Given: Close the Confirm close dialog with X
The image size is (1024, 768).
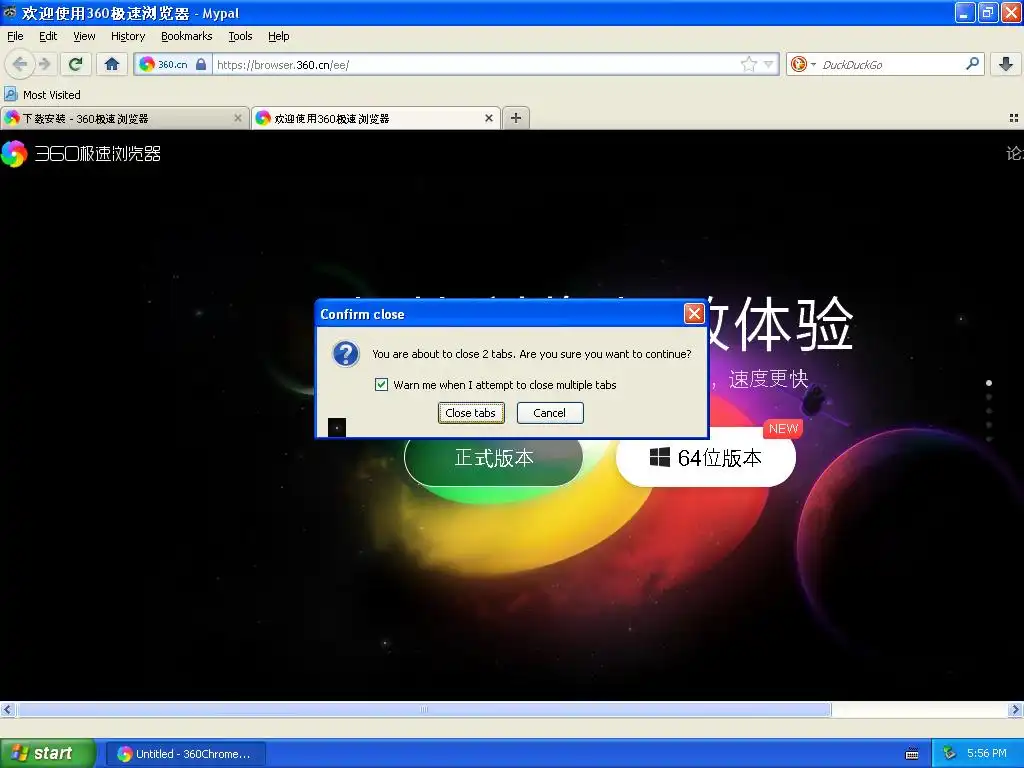Looking at the screenshot, I should [694, 314].
